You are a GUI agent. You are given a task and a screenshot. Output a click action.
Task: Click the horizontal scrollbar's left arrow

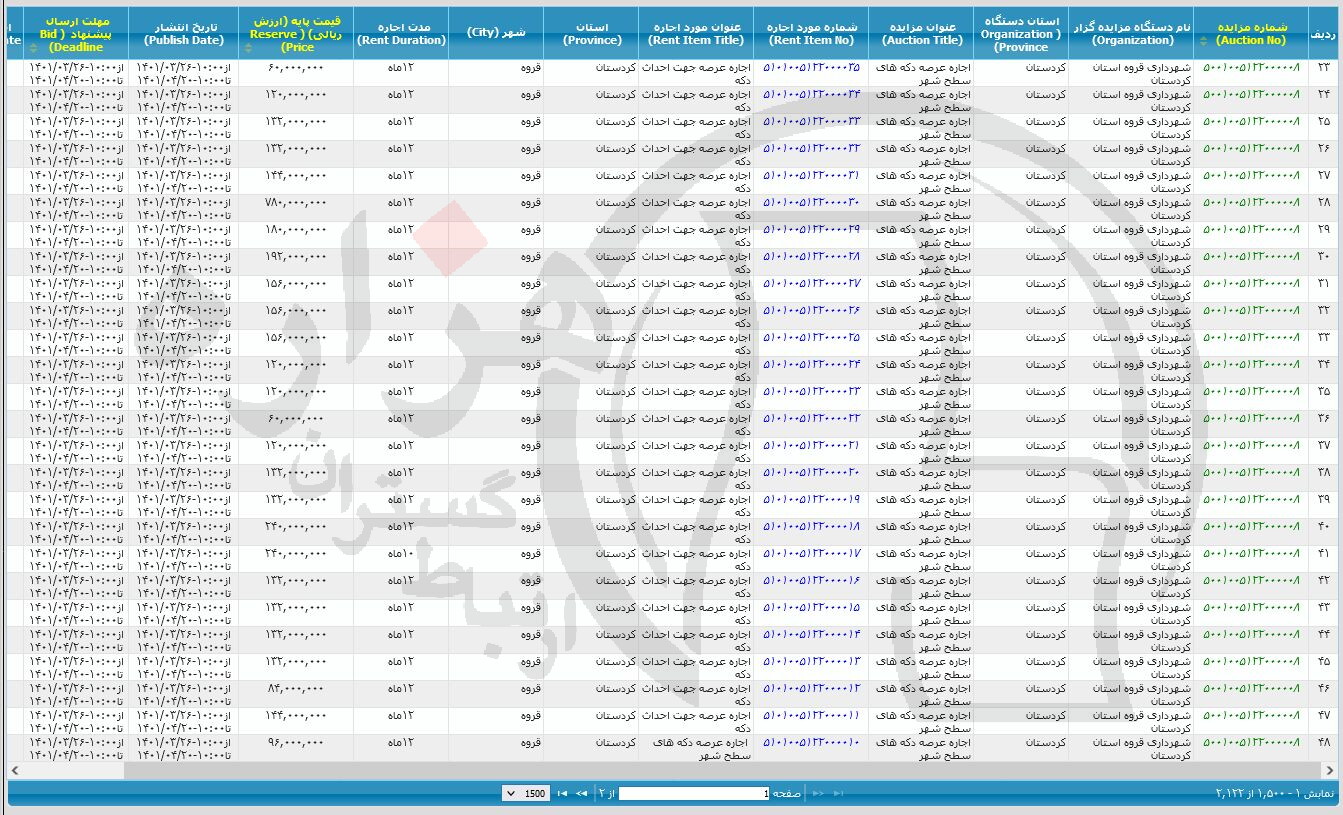pyautogui.click(x=14, y=770)
